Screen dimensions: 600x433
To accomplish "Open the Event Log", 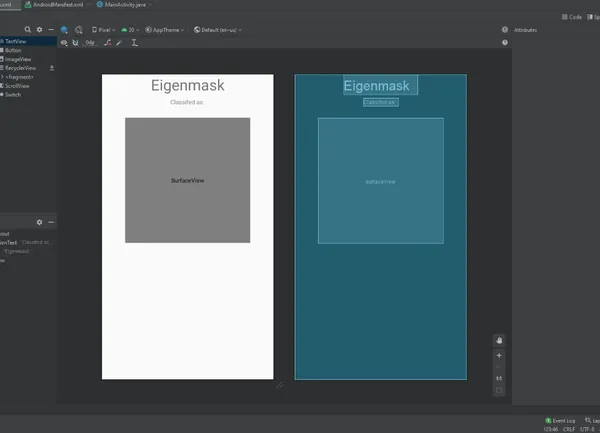I will click(x=560, y=420).
